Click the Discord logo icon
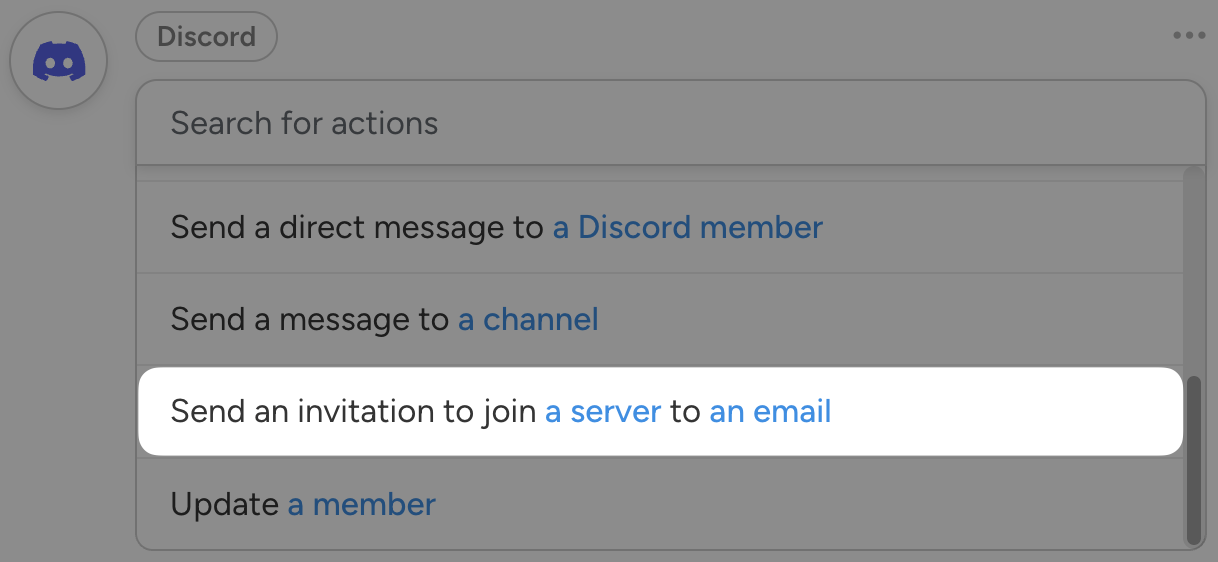The height and width of the screenshot is (562, 1218). click(58, 62)
